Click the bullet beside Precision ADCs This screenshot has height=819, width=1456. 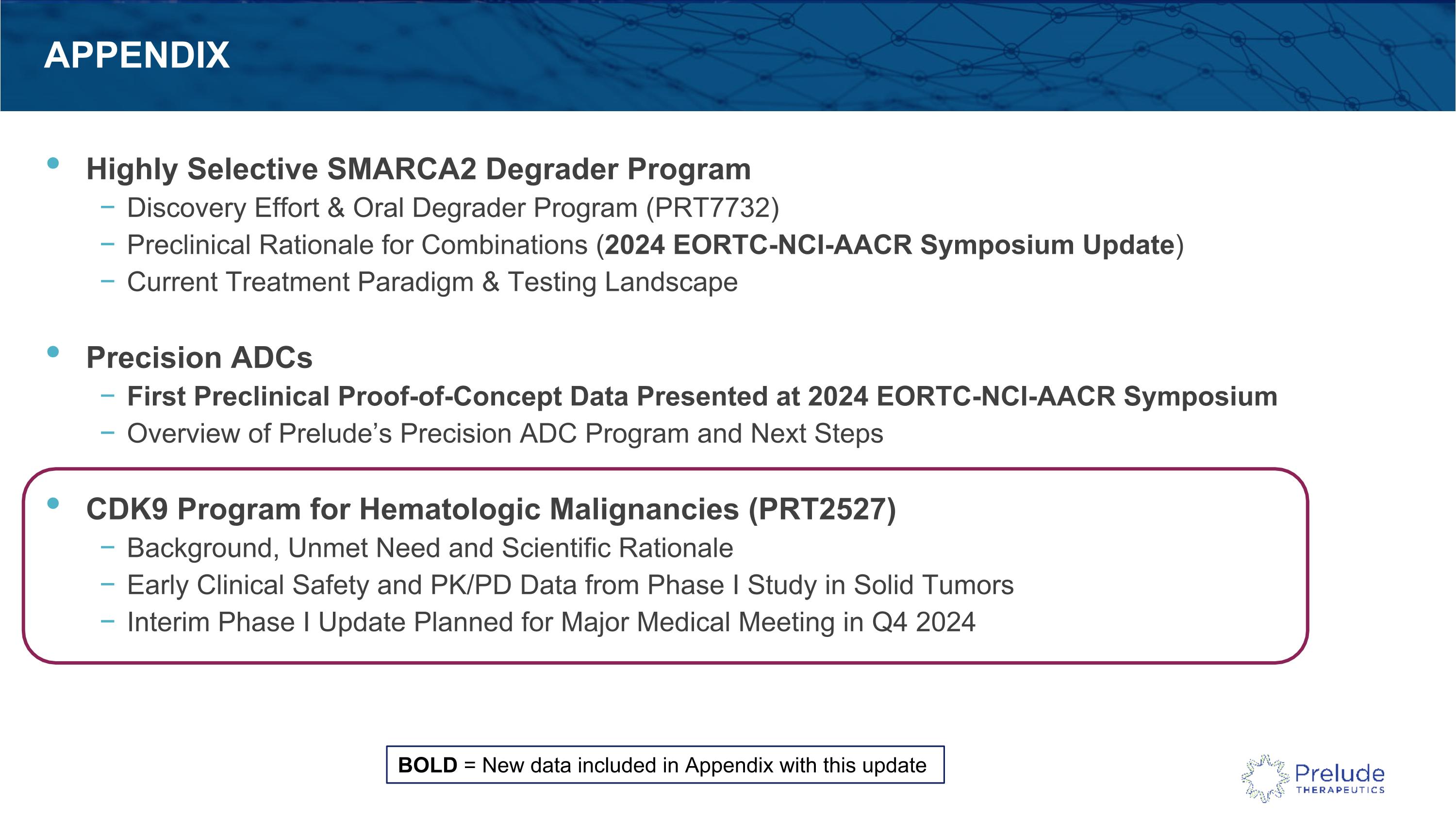53,352
